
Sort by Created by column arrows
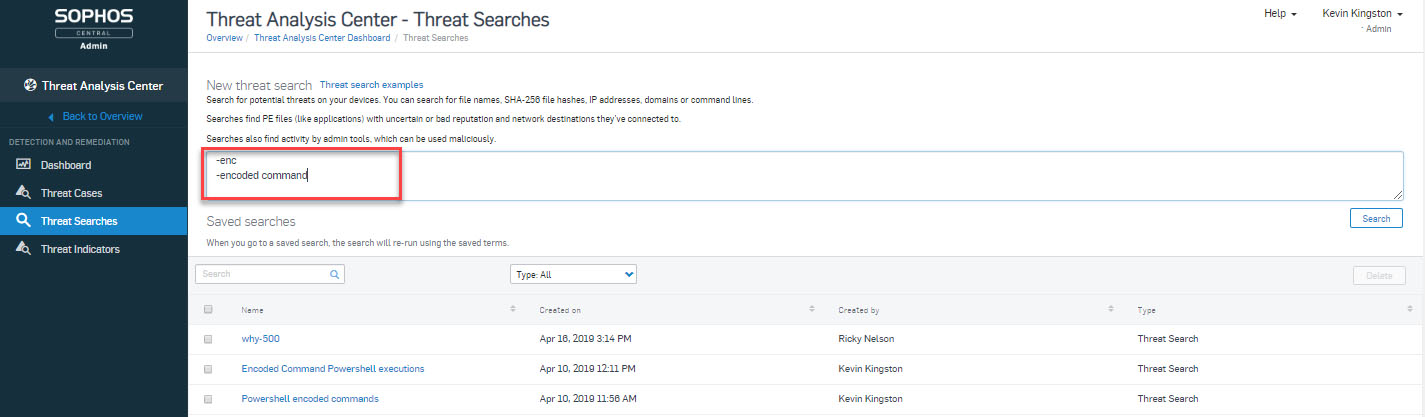tap(1112, 310)
